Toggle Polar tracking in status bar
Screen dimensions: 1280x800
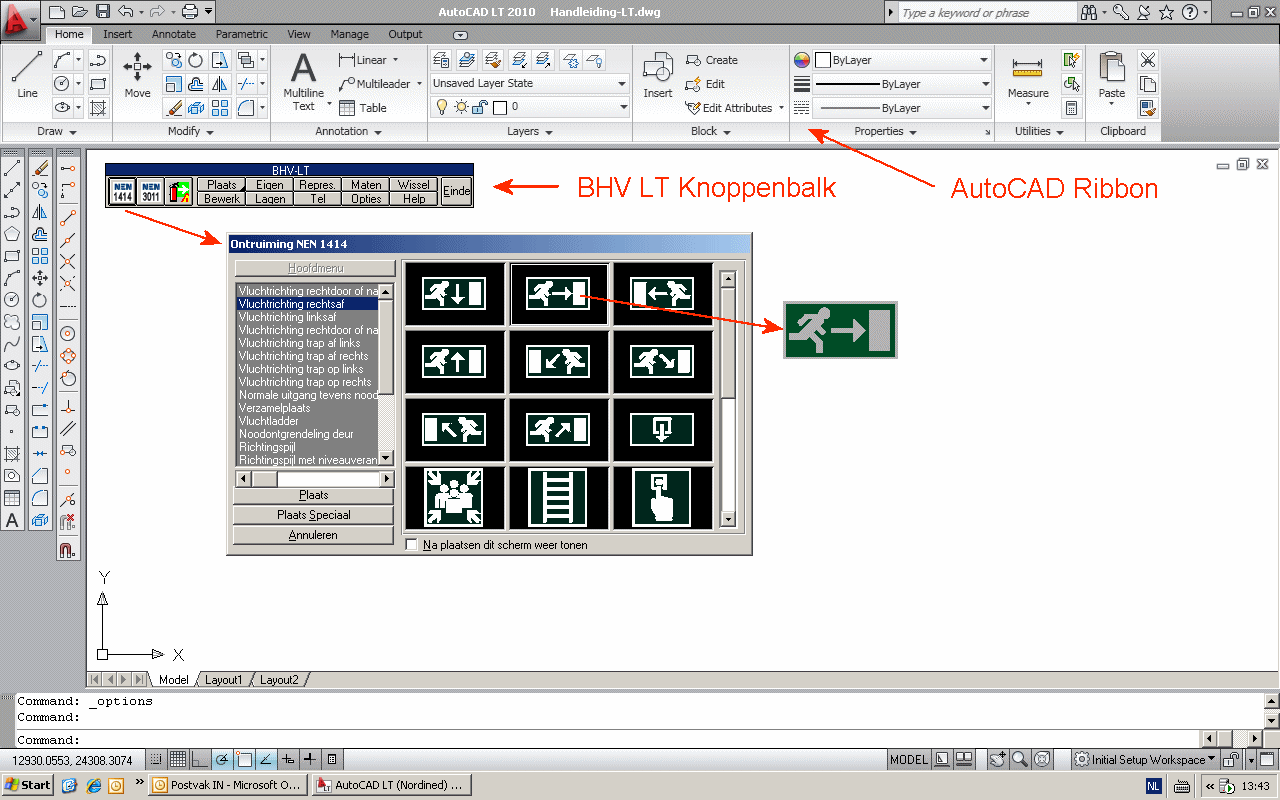pos(222,760)
